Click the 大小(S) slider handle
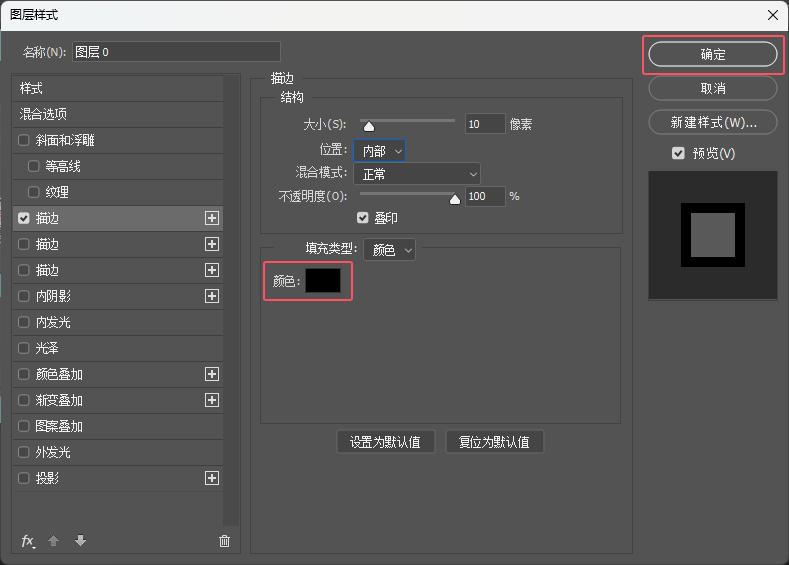The width and height of the screenshot is (789, 565). (x=369, y=126)
